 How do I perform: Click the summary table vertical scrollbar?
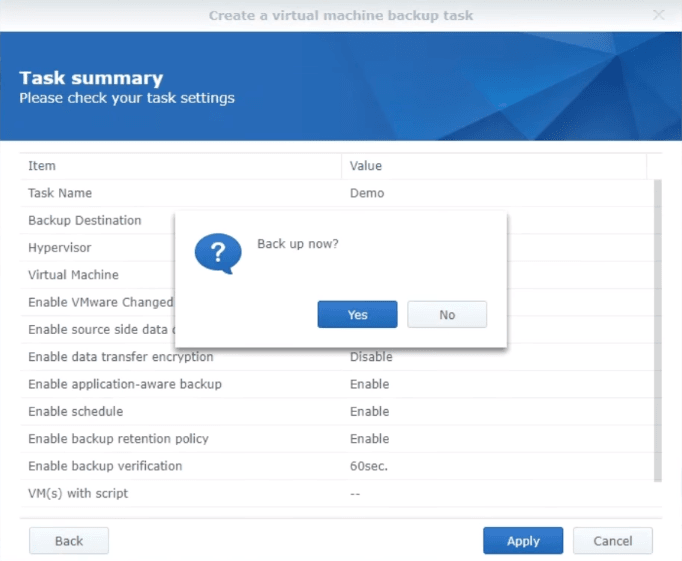(x=658, y=331)
